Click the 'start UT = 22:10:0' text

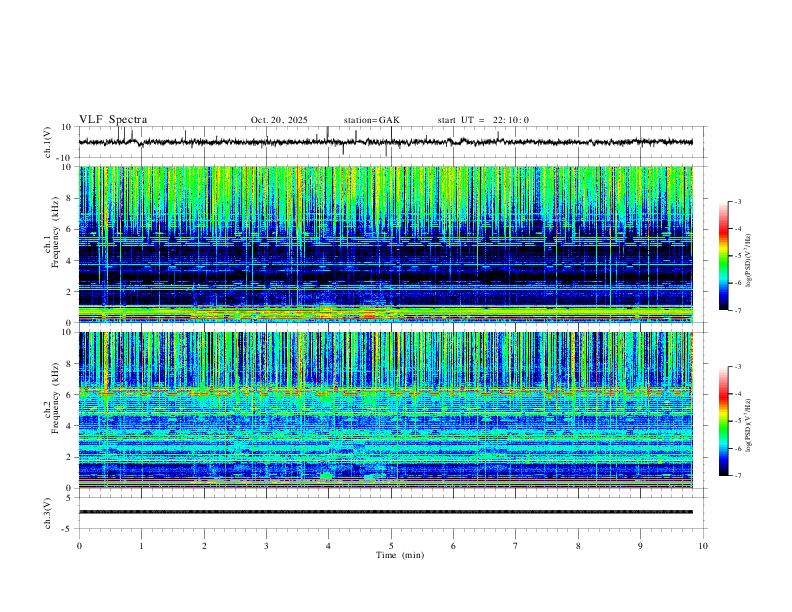483,120
